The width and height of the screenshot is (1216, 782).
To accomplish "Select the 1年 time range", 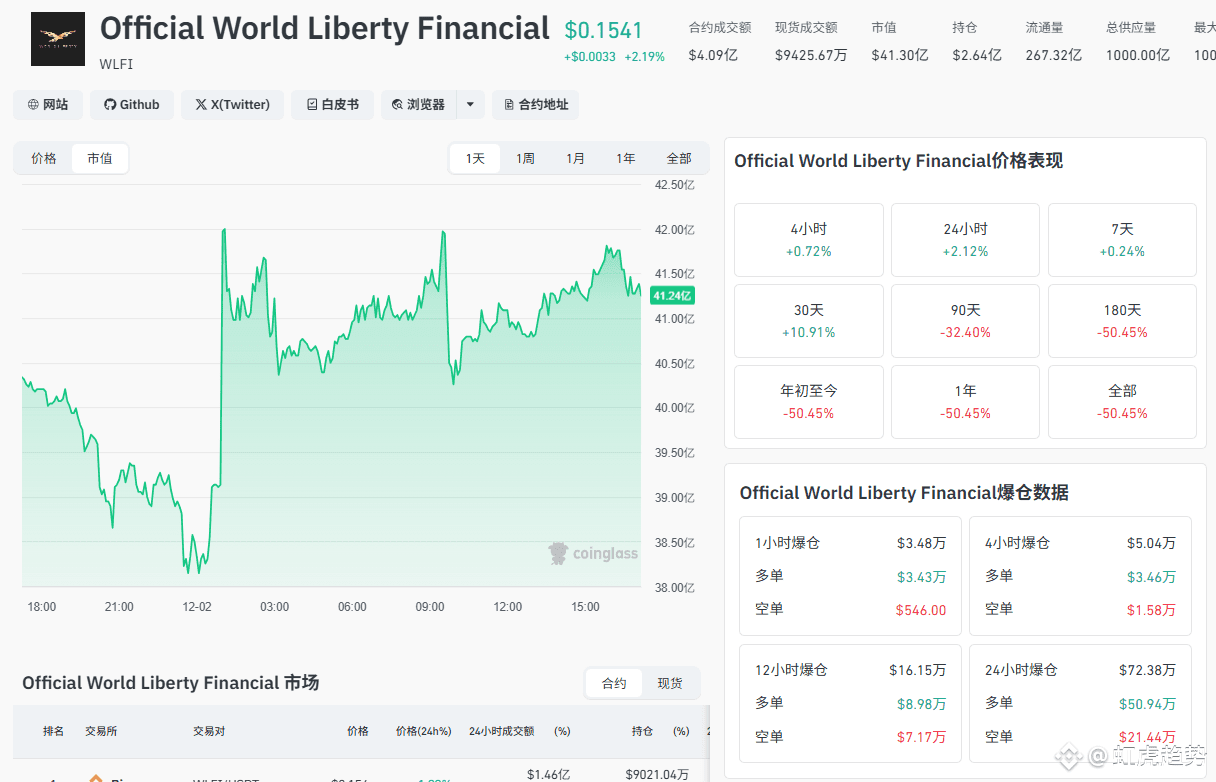I will coord(625,159).
